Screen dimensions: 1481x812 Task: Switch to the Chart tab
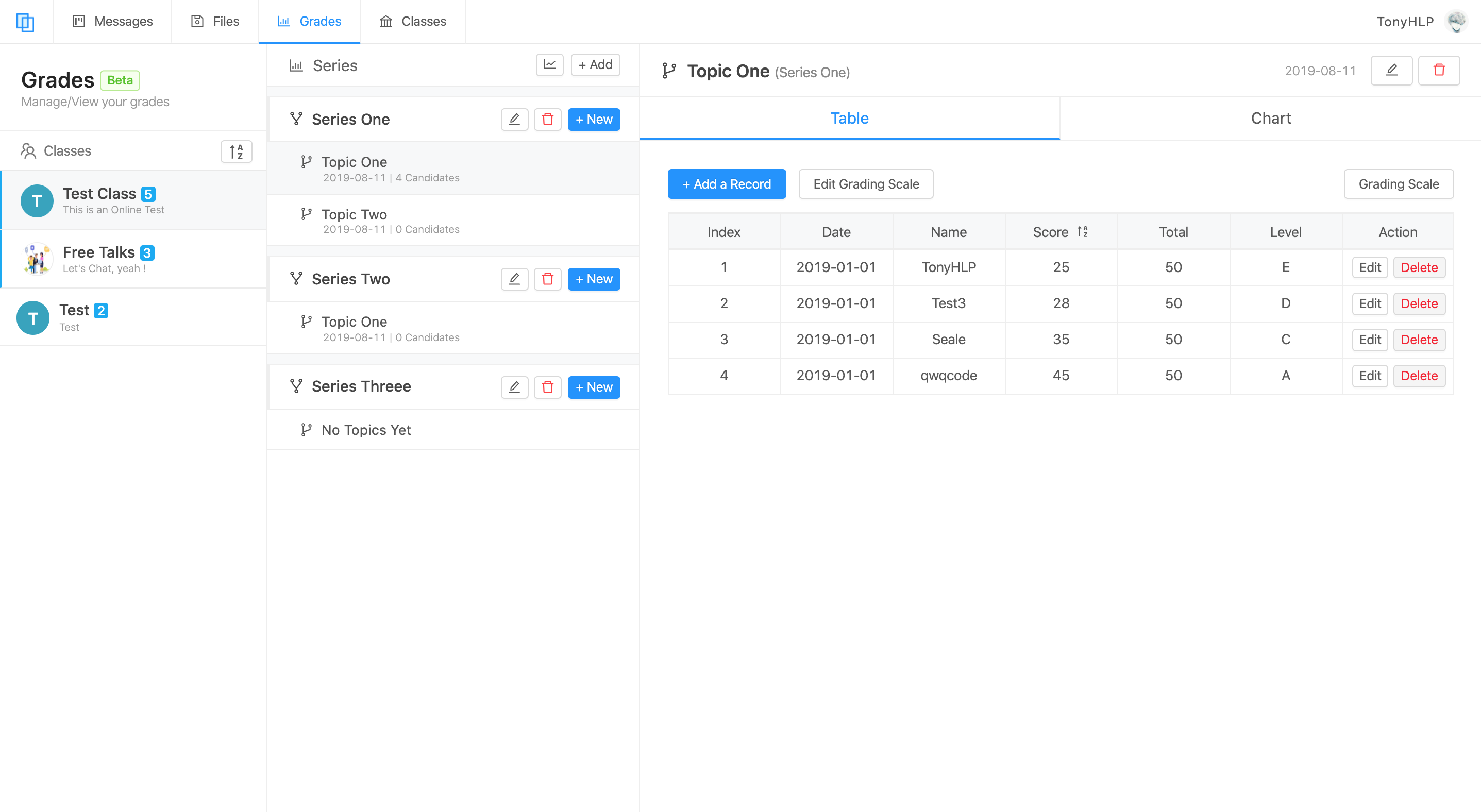[x=1270, y=119]
